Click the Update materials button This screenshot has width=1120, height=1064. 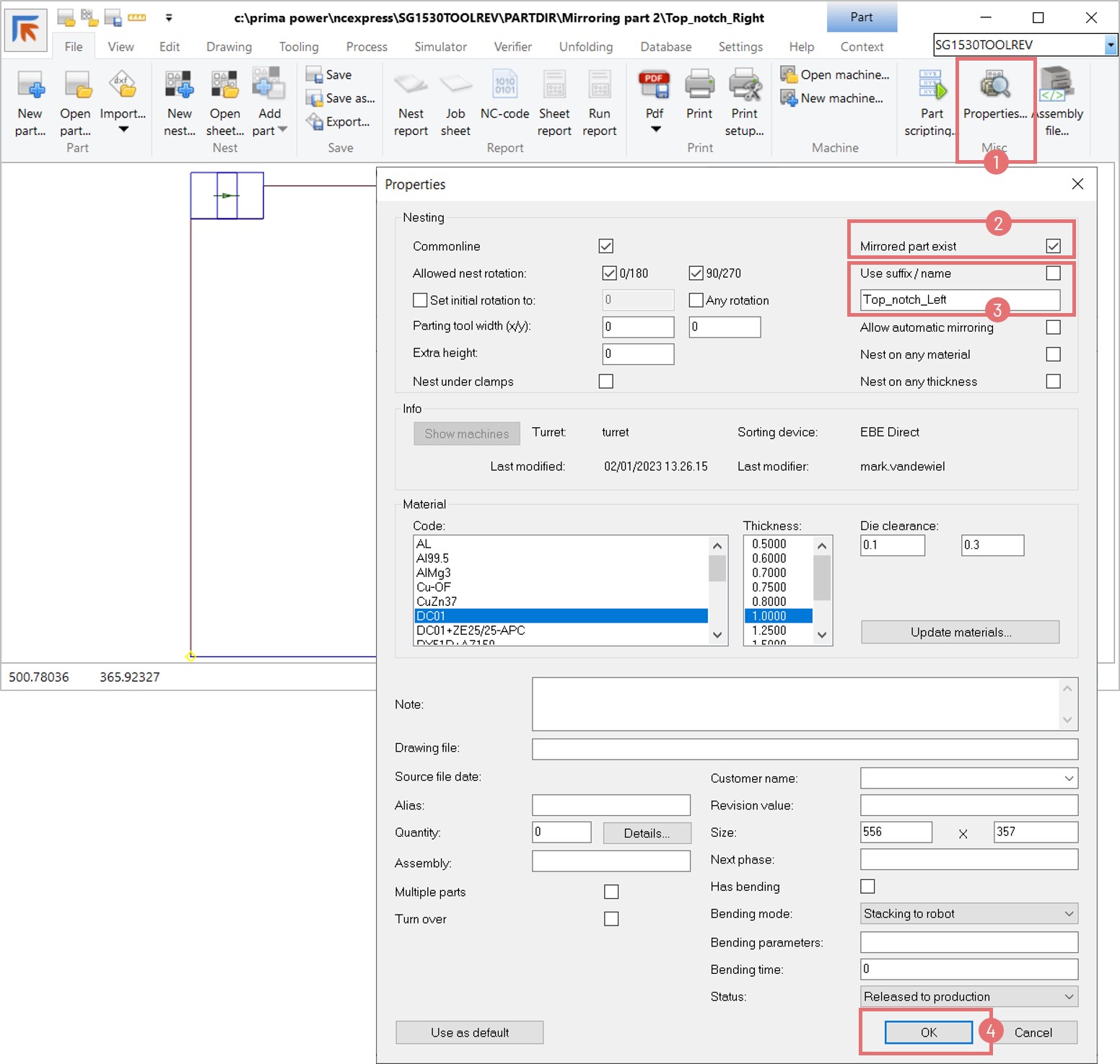960,632
